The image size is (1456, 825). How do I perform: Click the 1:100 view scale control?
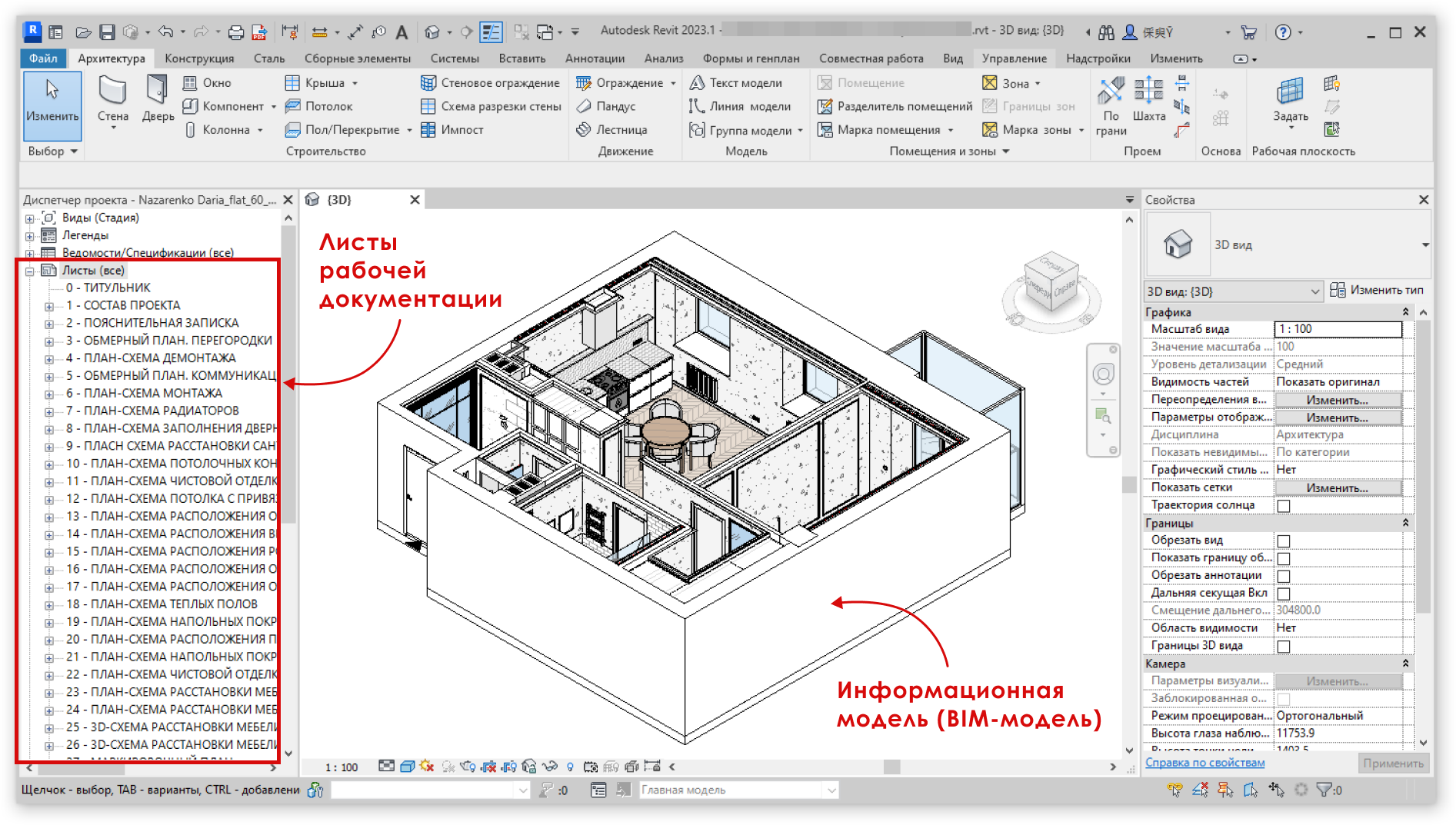tap(342, 766)
